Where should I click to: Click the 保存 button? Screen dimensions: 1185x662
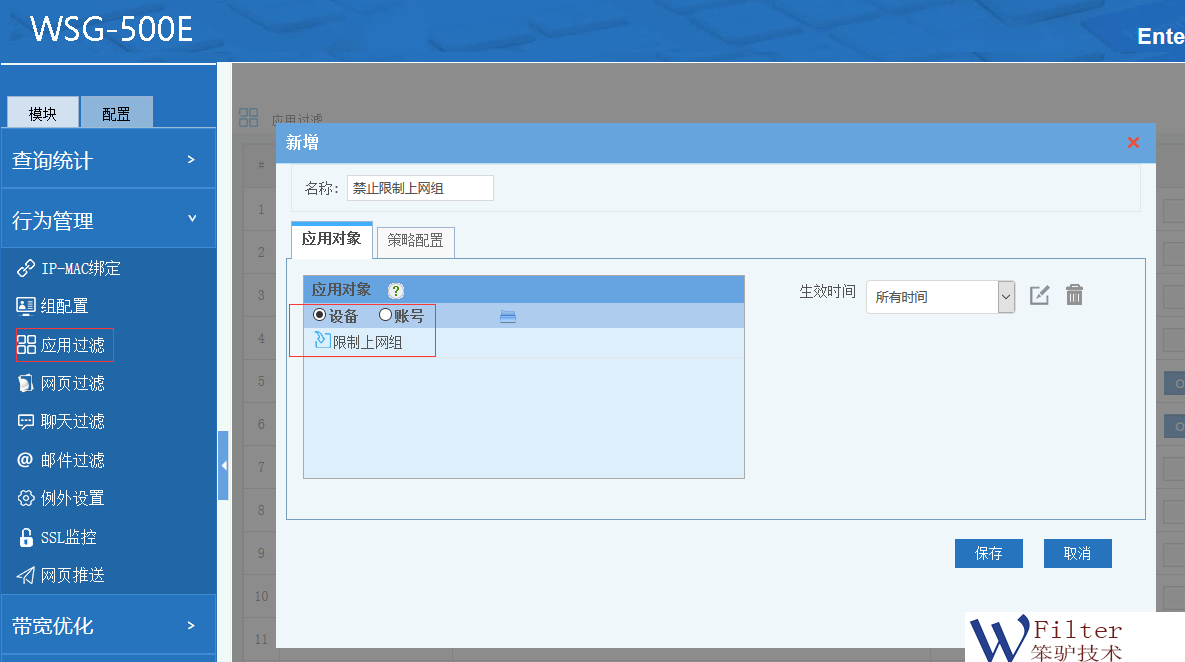click(x=988, y=553)
